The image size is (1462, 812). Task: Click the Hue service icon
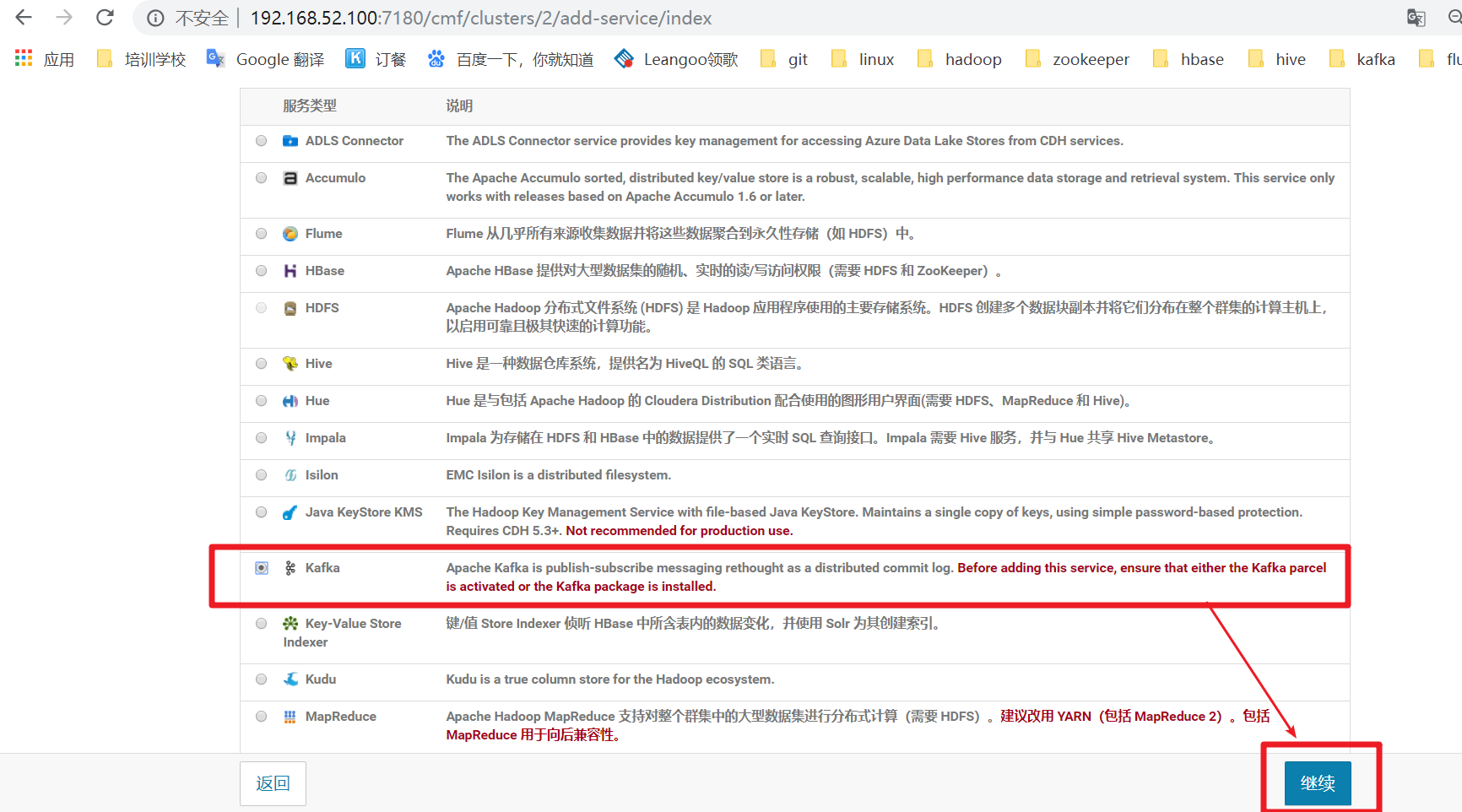point(290,401)
